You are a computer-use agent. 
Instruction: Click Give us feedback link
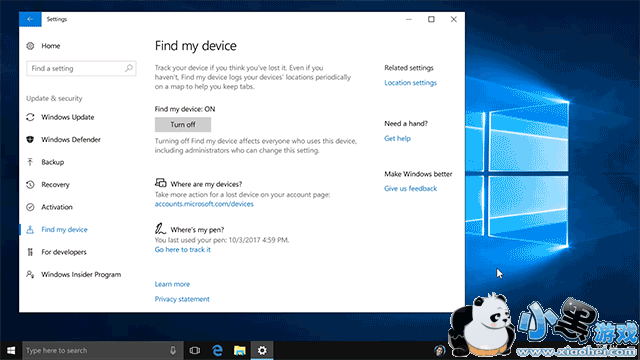click(x=410, y=189)
